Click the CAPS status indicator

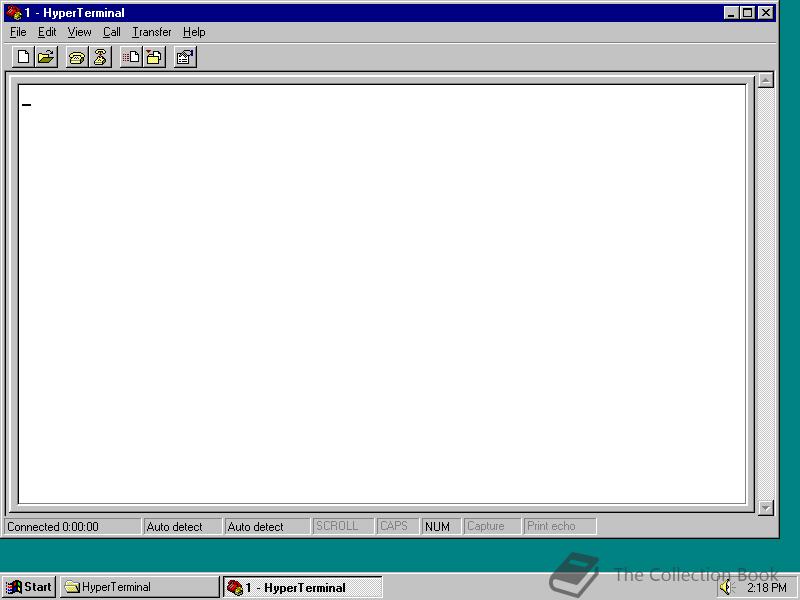tap(397, 527)
